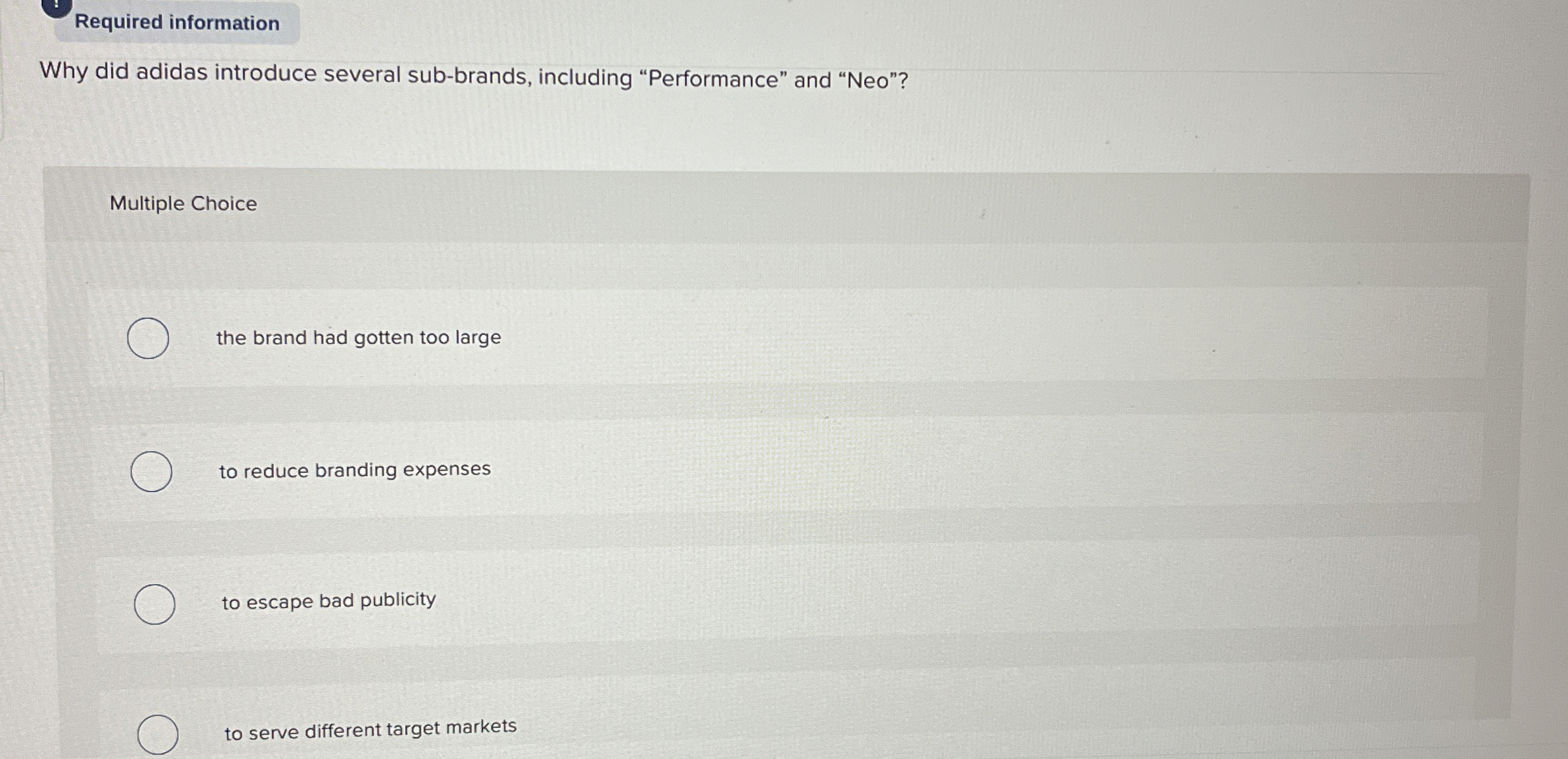Image resolution: width=1568 pixels, height=759 pixels.
Task: Click the Multiple Choice heading
Action: (x=183, y=204)
